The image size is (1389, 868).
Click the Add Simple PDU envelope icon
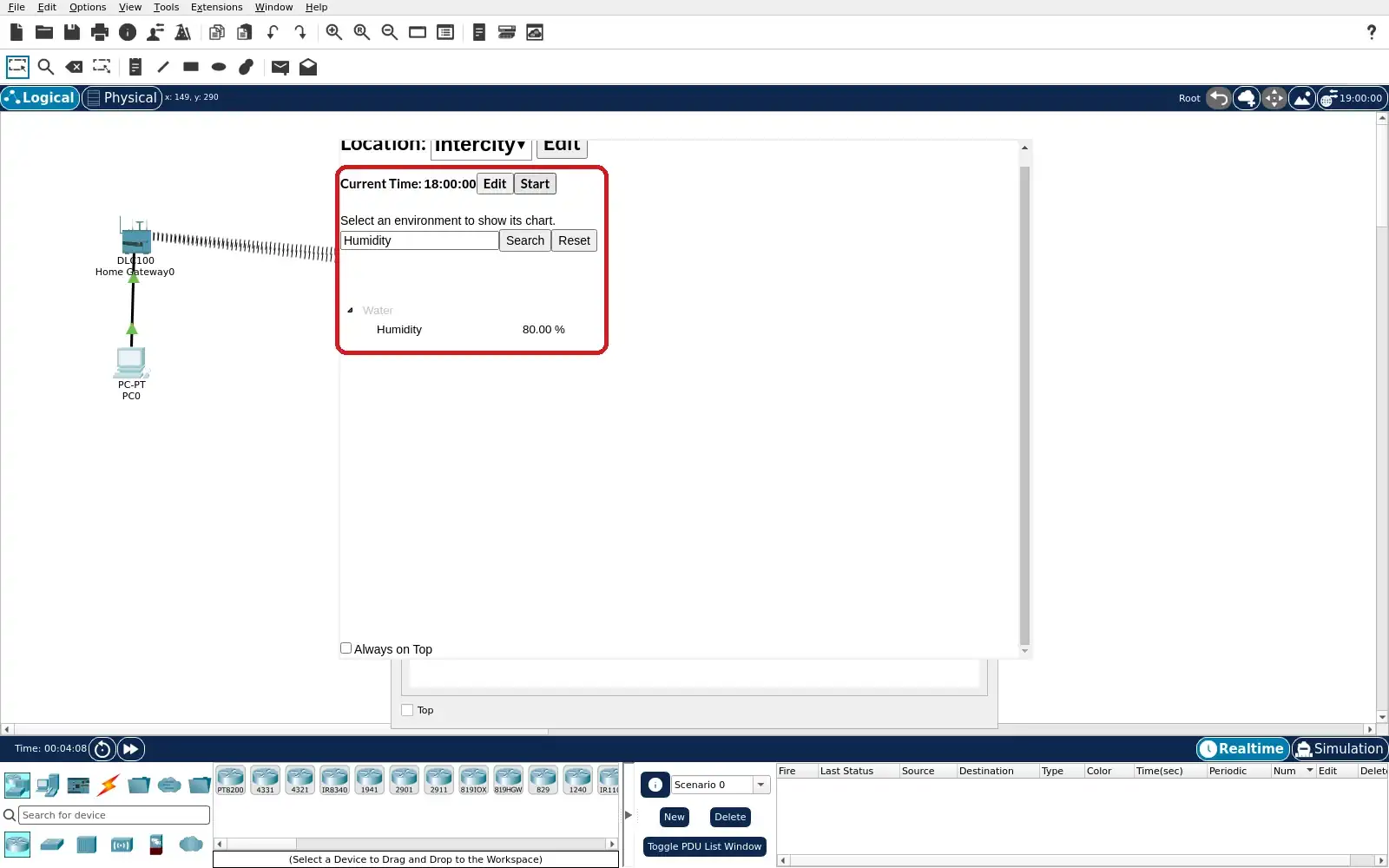[x=280, y=67]
